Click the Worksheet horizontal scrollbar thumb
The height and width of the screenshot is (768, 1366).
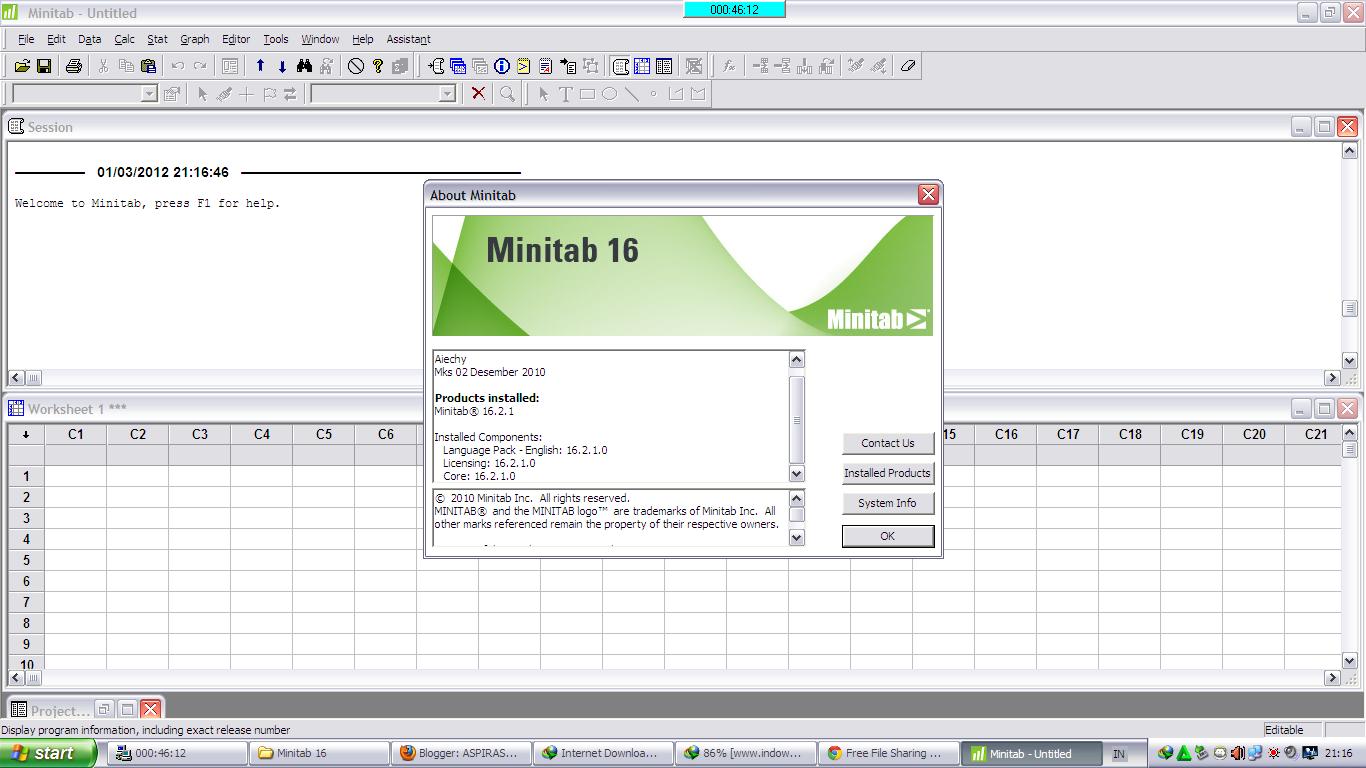[33, 678]
